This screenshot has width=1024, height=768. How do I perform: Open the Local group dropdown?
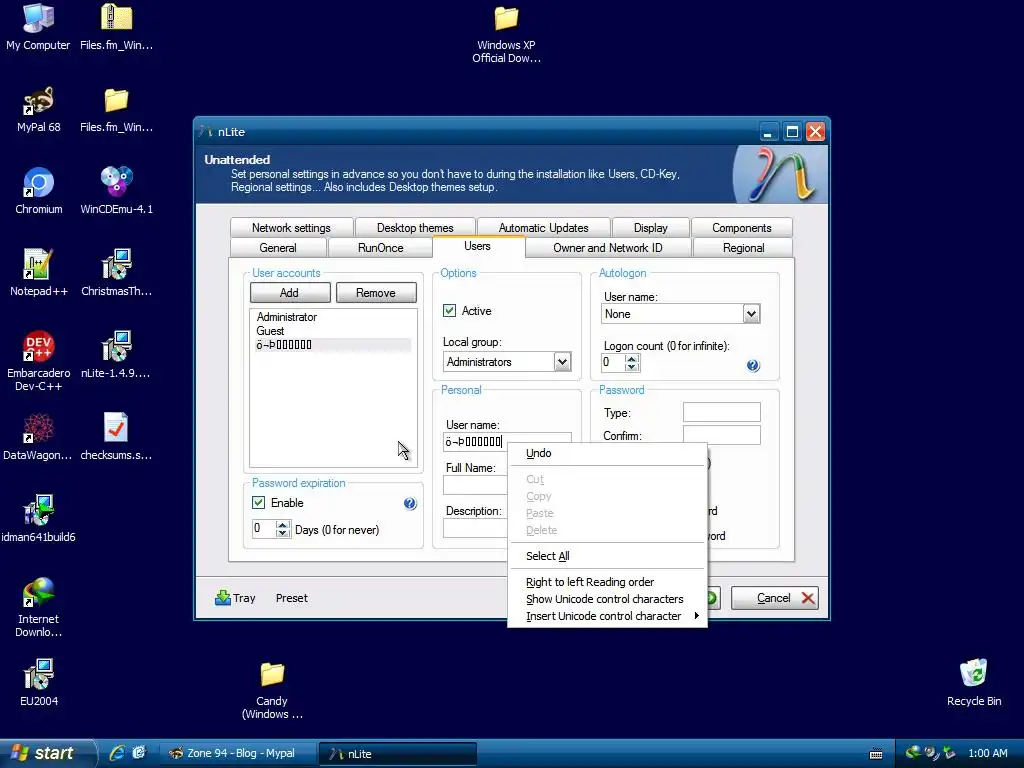(x=562, y=362)
